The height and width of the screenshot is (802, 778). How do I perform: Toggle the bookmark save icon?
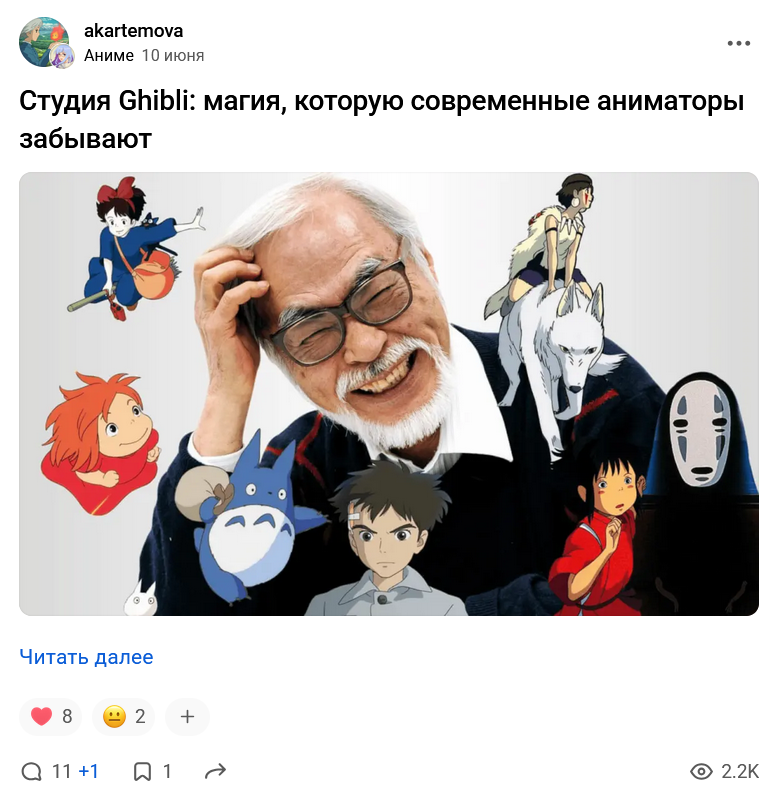tap(142, 771)
